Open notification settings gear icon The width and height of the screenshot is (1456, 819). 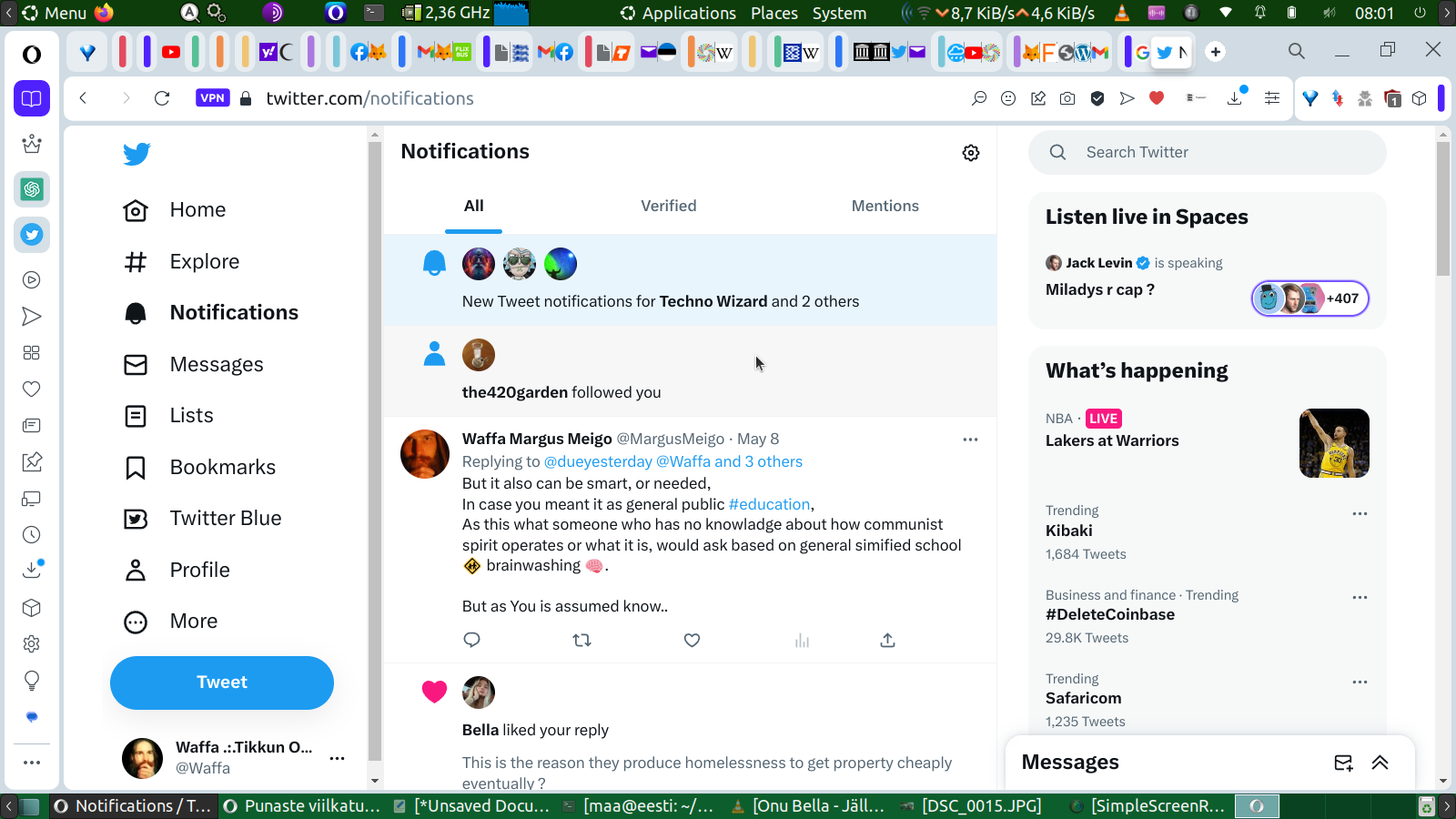(971, 153)
